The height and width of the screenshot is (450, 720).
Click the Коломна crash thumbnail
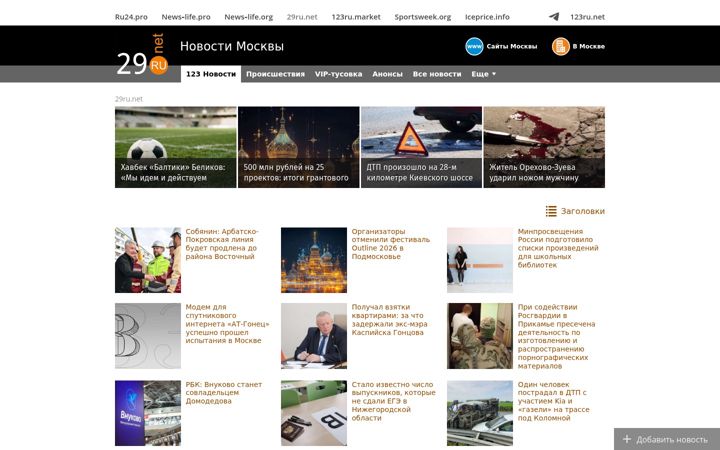coord(480,413)
